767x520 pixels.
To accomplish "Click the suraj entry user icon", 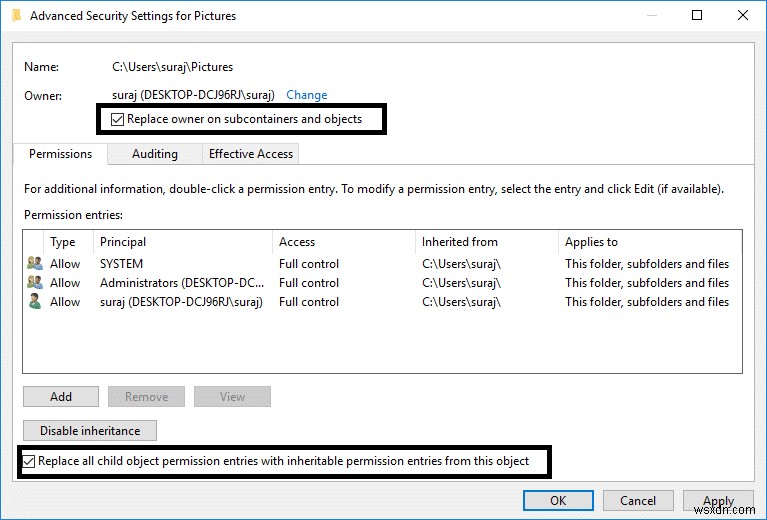I will click(34, 302).
